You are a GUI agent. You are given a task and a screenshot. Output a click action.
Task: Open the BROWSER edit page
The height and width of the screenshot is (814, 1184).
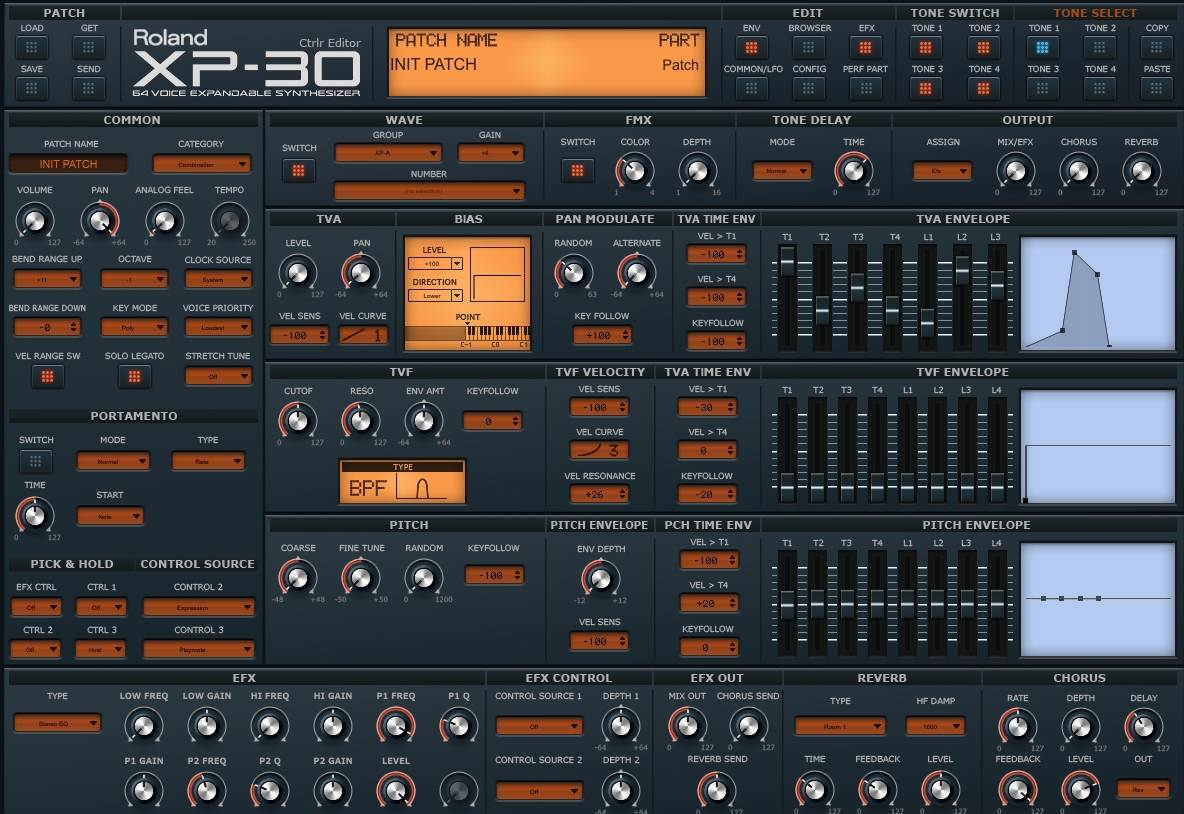tap(809, 48)
